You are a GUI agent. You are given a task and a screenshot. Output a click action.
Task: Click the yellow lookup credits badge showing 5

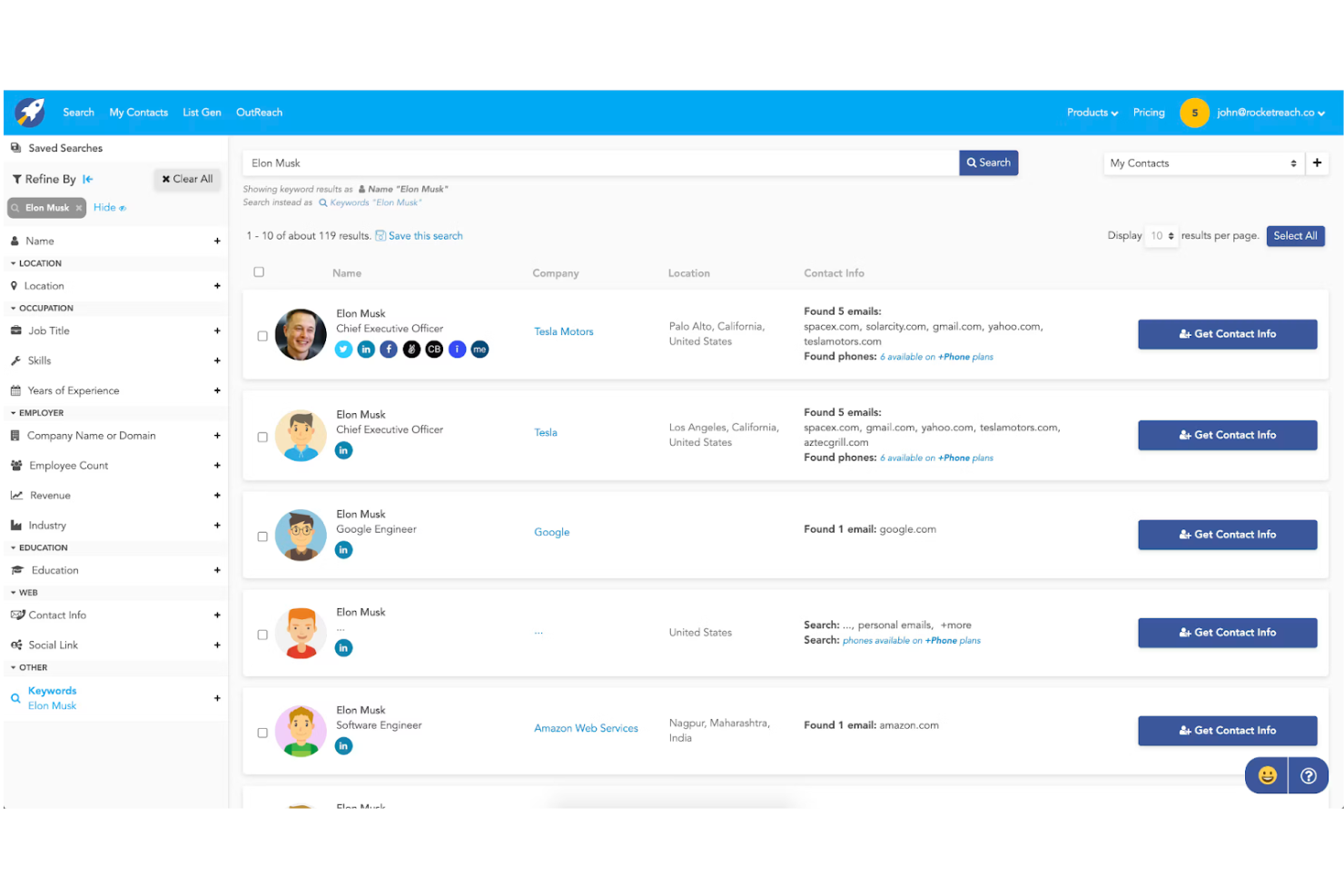(1194, 113)
